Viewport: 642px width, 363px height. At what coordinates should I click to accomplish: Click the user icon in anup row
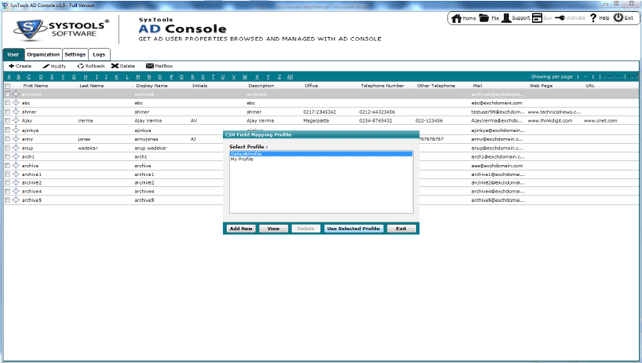point(16,148)
